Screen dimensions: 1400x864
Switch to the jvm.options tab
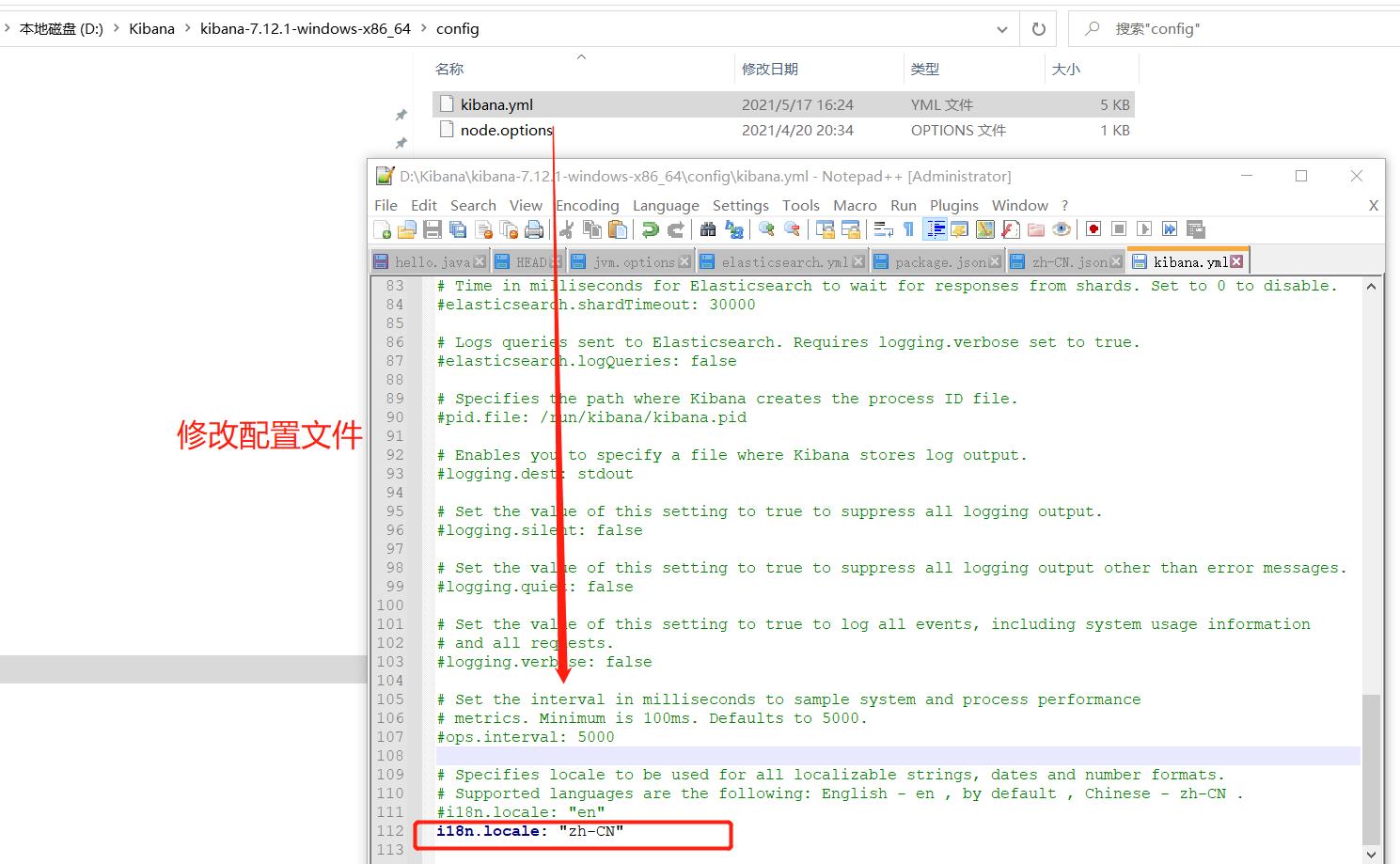click(631, 262)
